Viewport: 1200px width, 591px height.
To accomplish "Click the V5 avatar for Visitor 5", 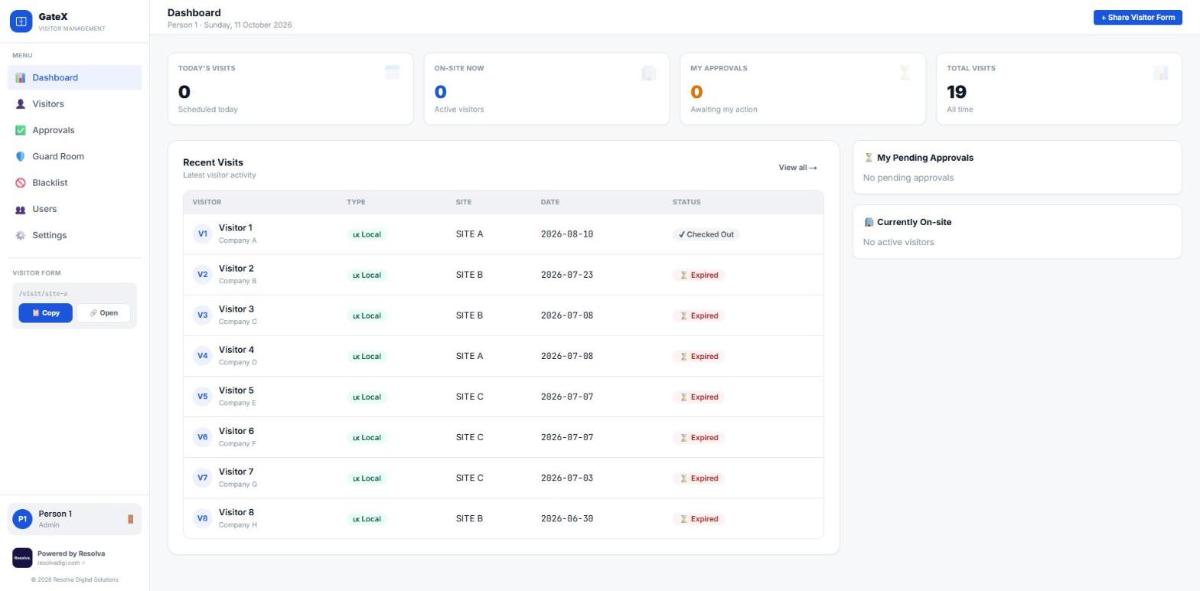I will pos(202,396).
